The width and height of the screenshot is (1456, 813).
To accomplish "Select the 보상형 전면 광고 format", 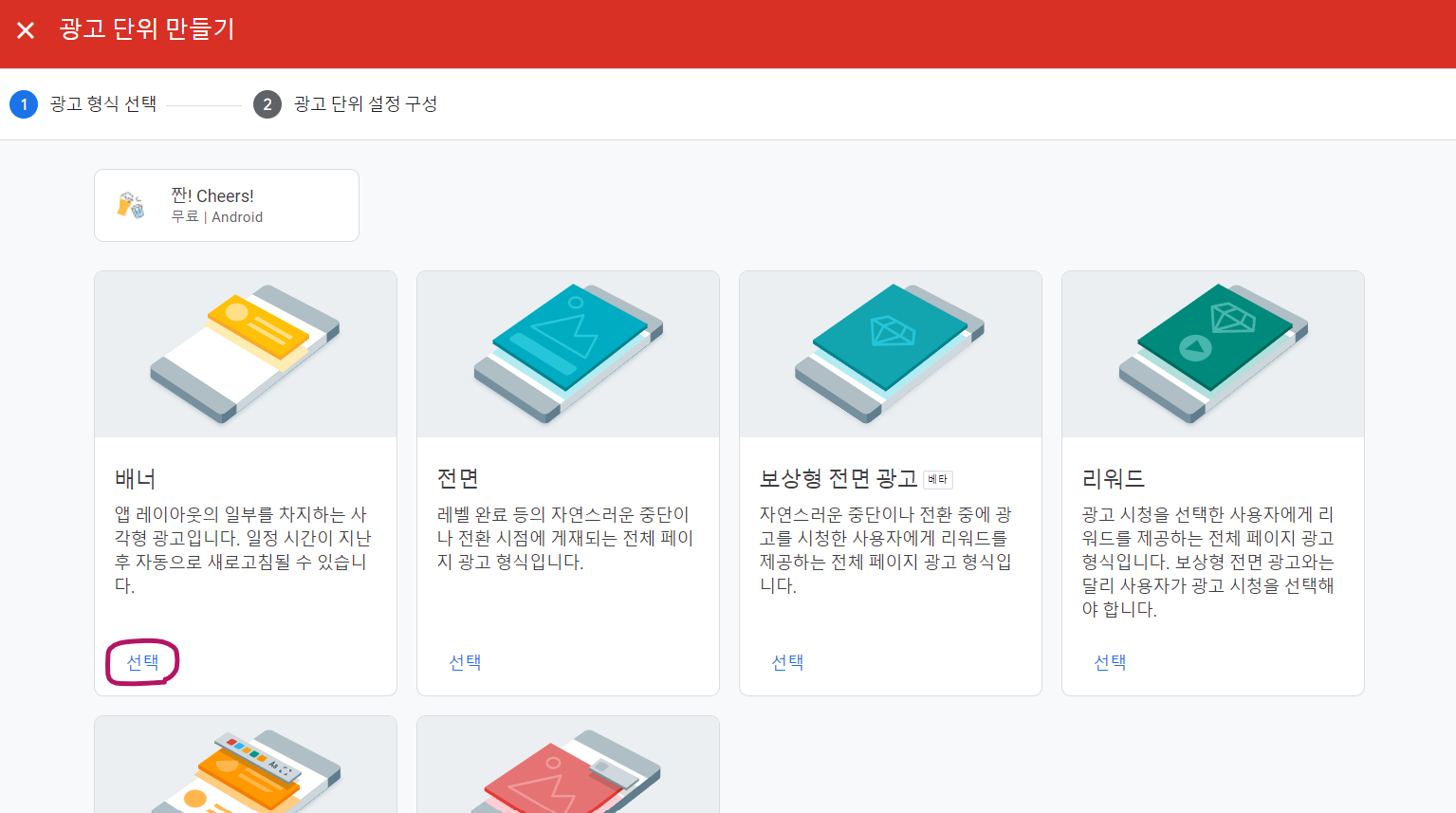I will [787, 662].
